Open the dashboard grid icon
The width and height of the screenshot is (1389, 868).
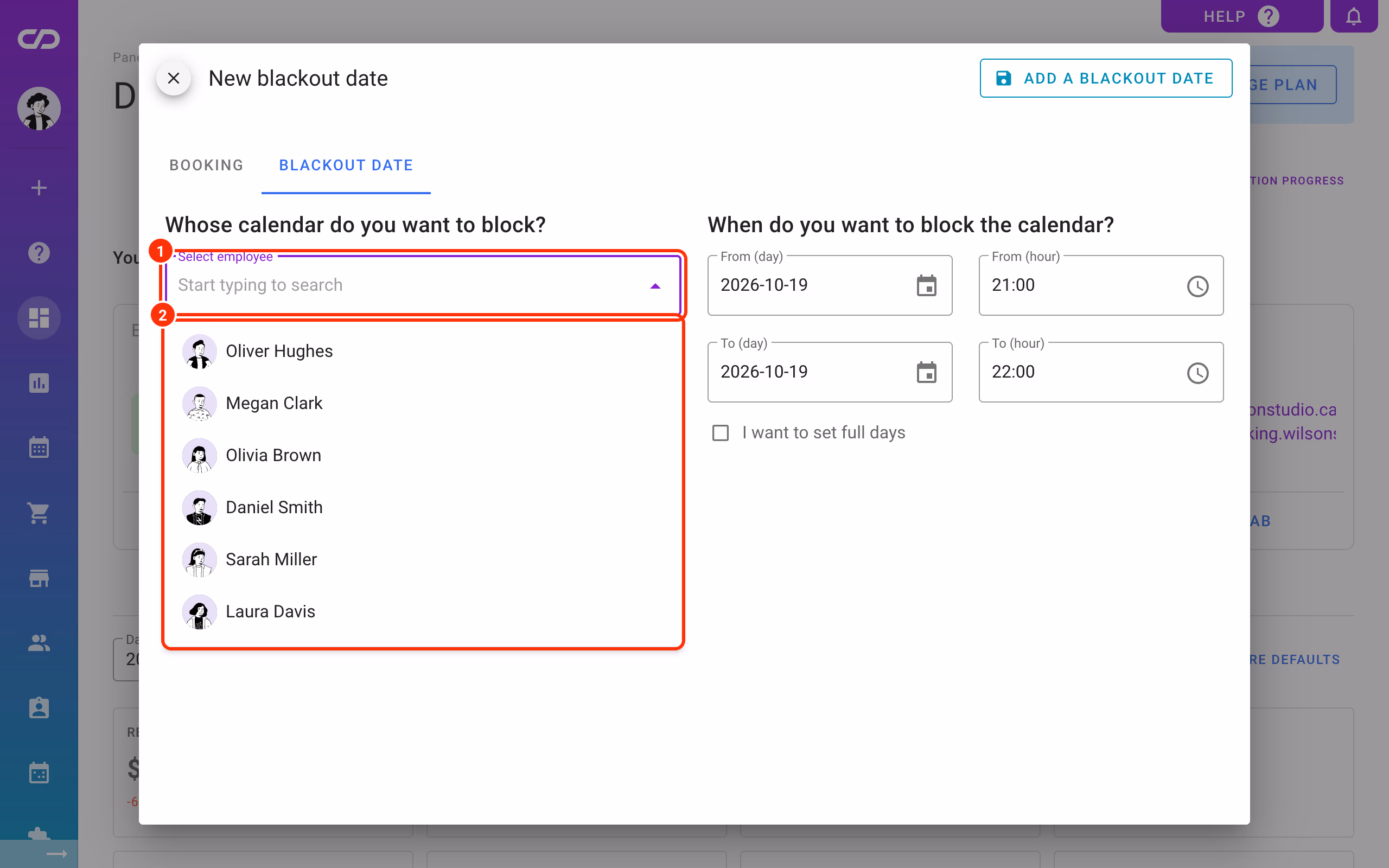39,318
